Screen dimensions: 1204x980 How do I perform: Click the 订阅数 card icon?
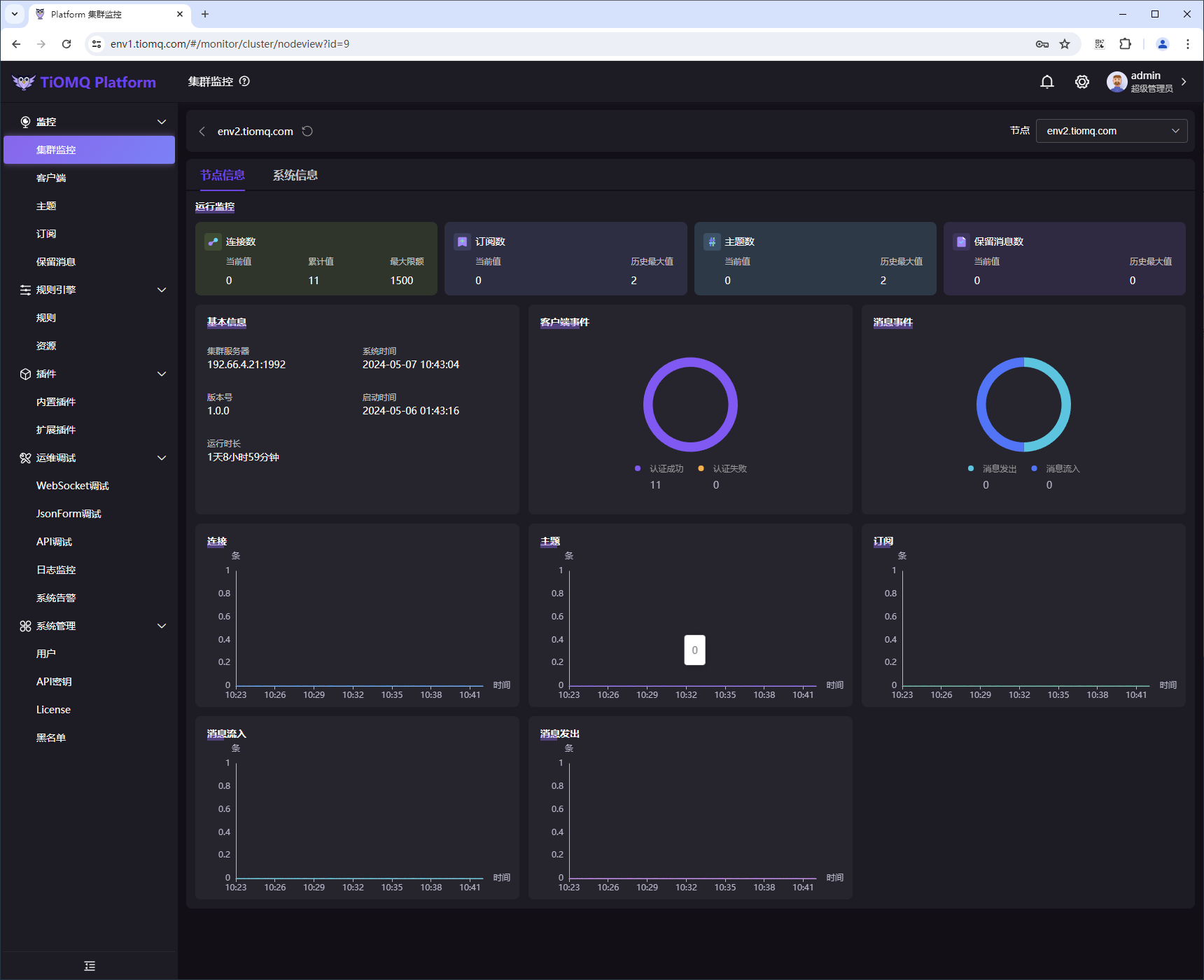(462, 241)
